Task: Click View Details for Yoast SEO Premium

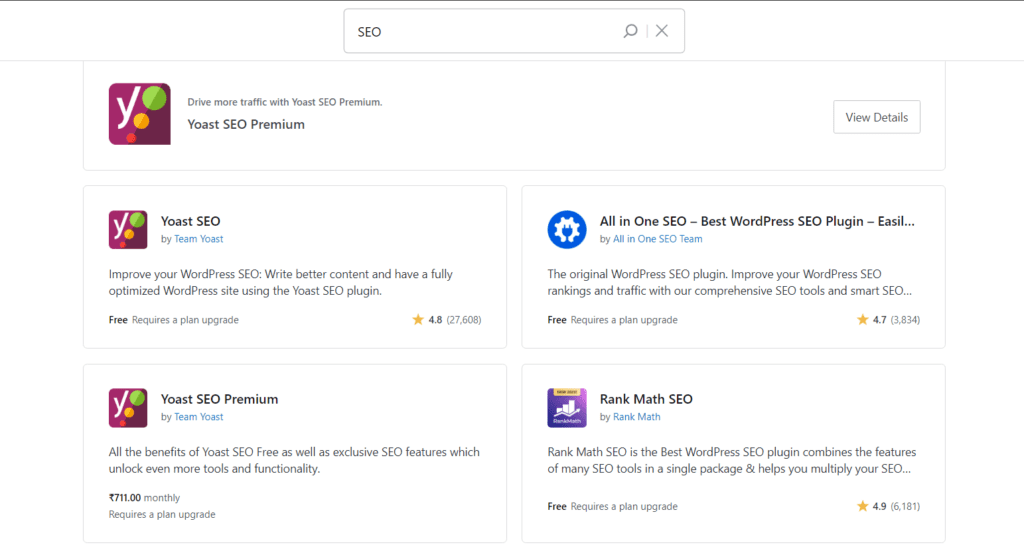Action: pyautogui.click(x=876, y=117)
